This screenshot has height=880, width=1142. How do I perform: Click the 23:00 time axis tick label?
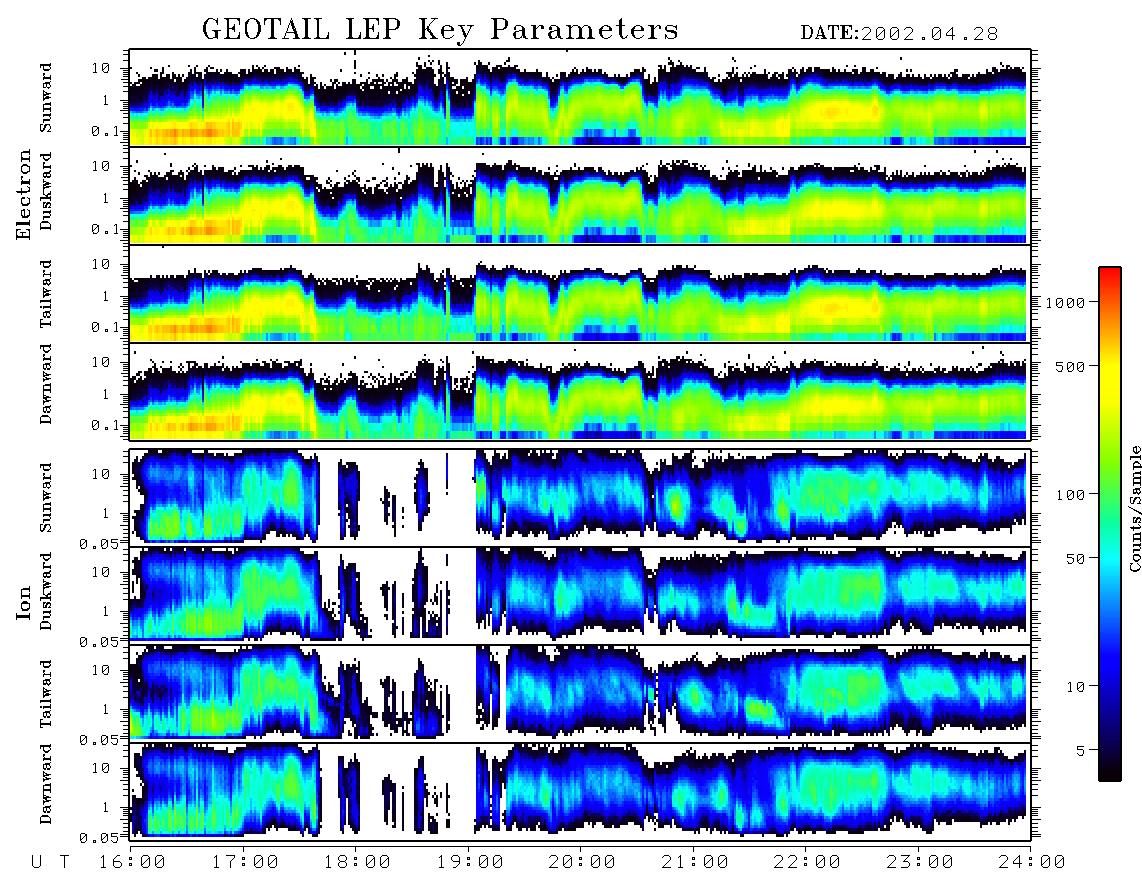click(x=920, y=863)
